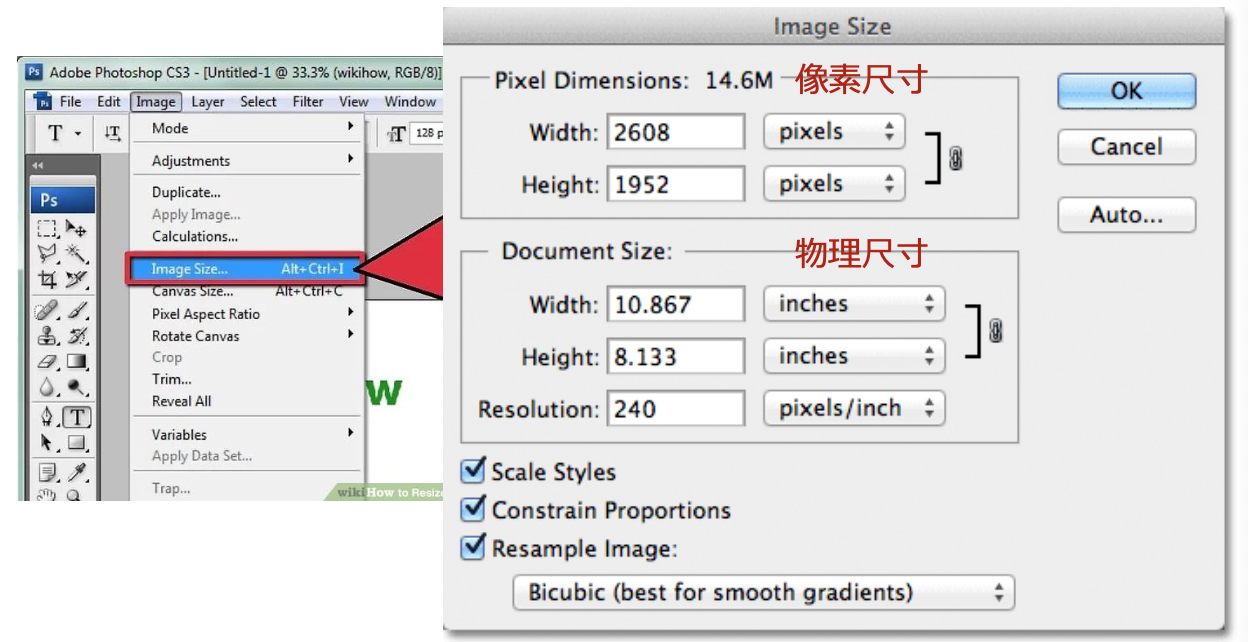Image resolution: width=1248 pixels, height=642 pixels.
Task: Disable the Resample Image checkbox
Action: tap(473, 548)
